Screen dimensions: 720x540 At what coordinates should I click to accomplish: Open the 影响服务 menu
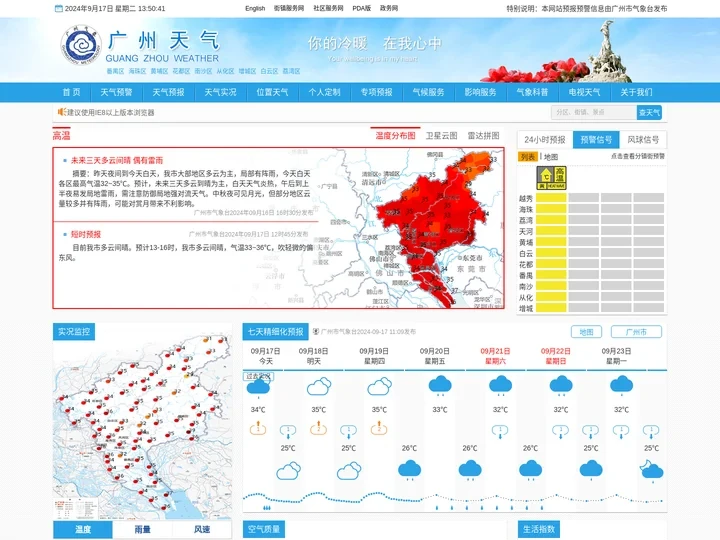coord(480,92)
